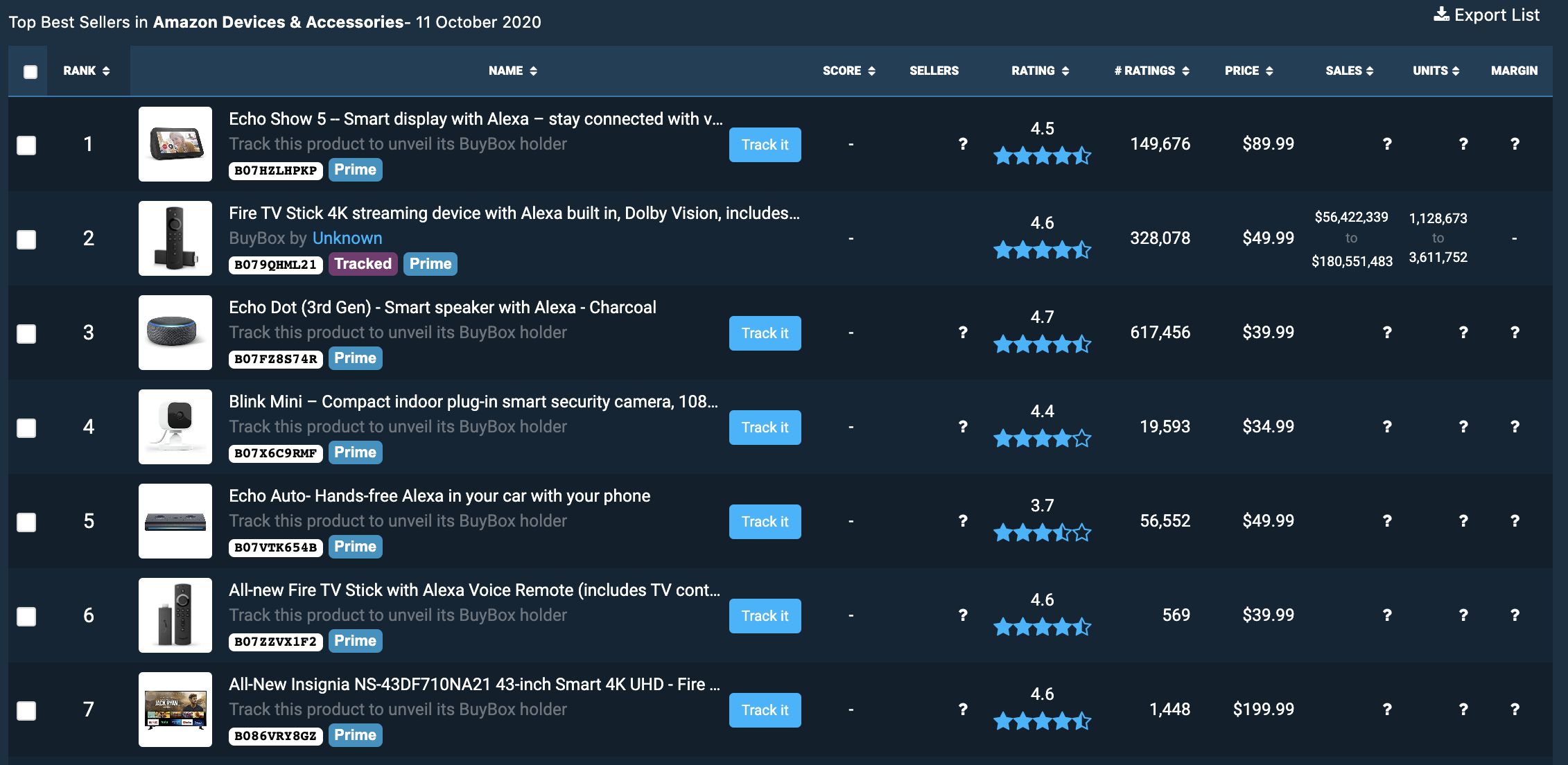
Task: Click the PRICE column header label
Action: coord(1242,71)
